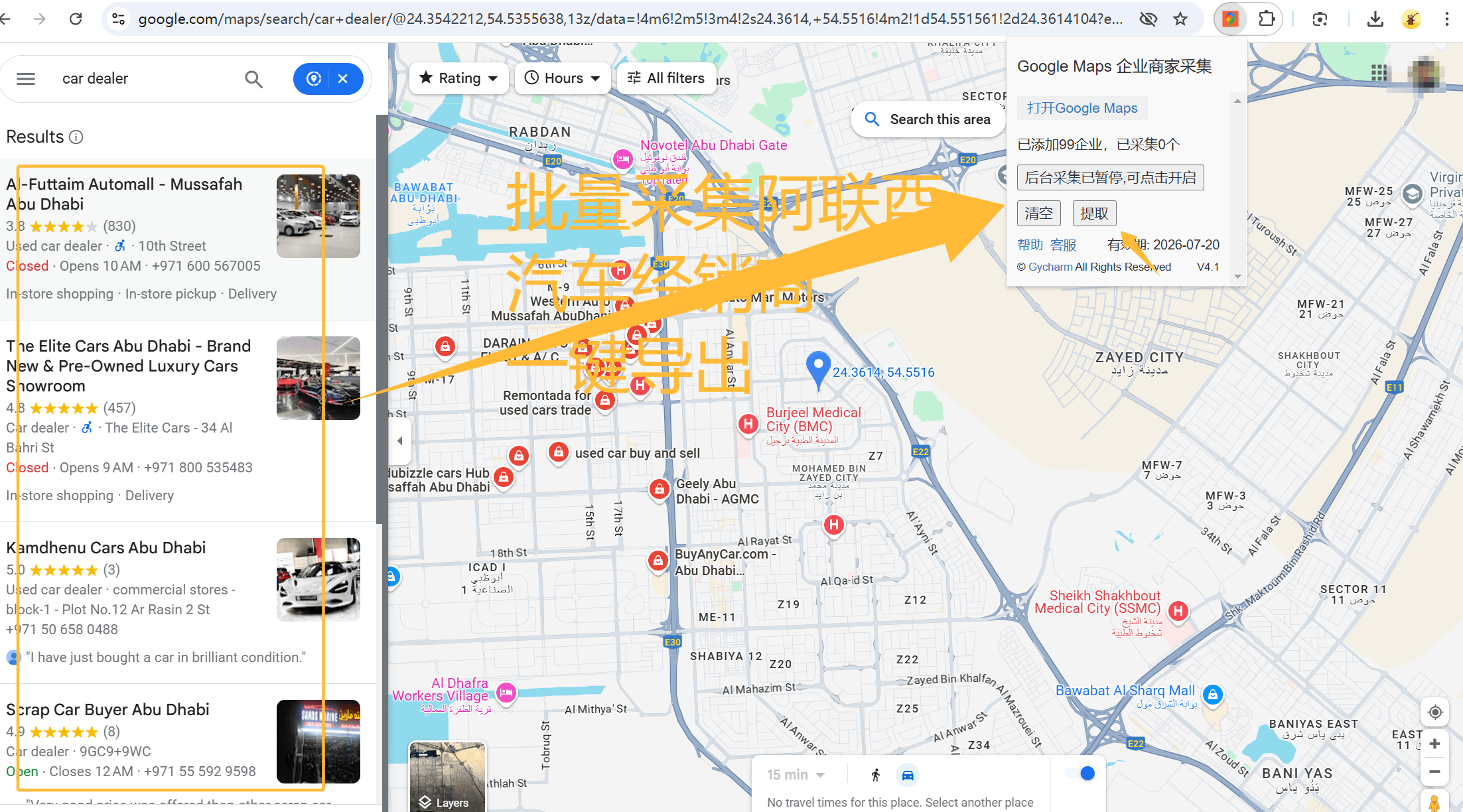
Task: Zoom out on the map with minus
Action: pos(1434,772)
